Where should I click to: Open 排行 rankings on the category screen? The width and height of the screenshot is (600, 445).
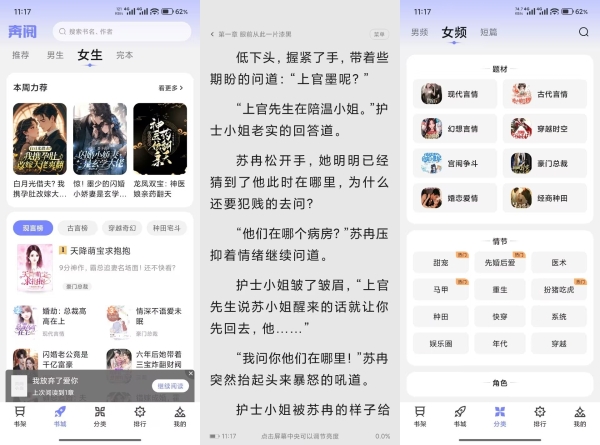[x=540, y=416]
